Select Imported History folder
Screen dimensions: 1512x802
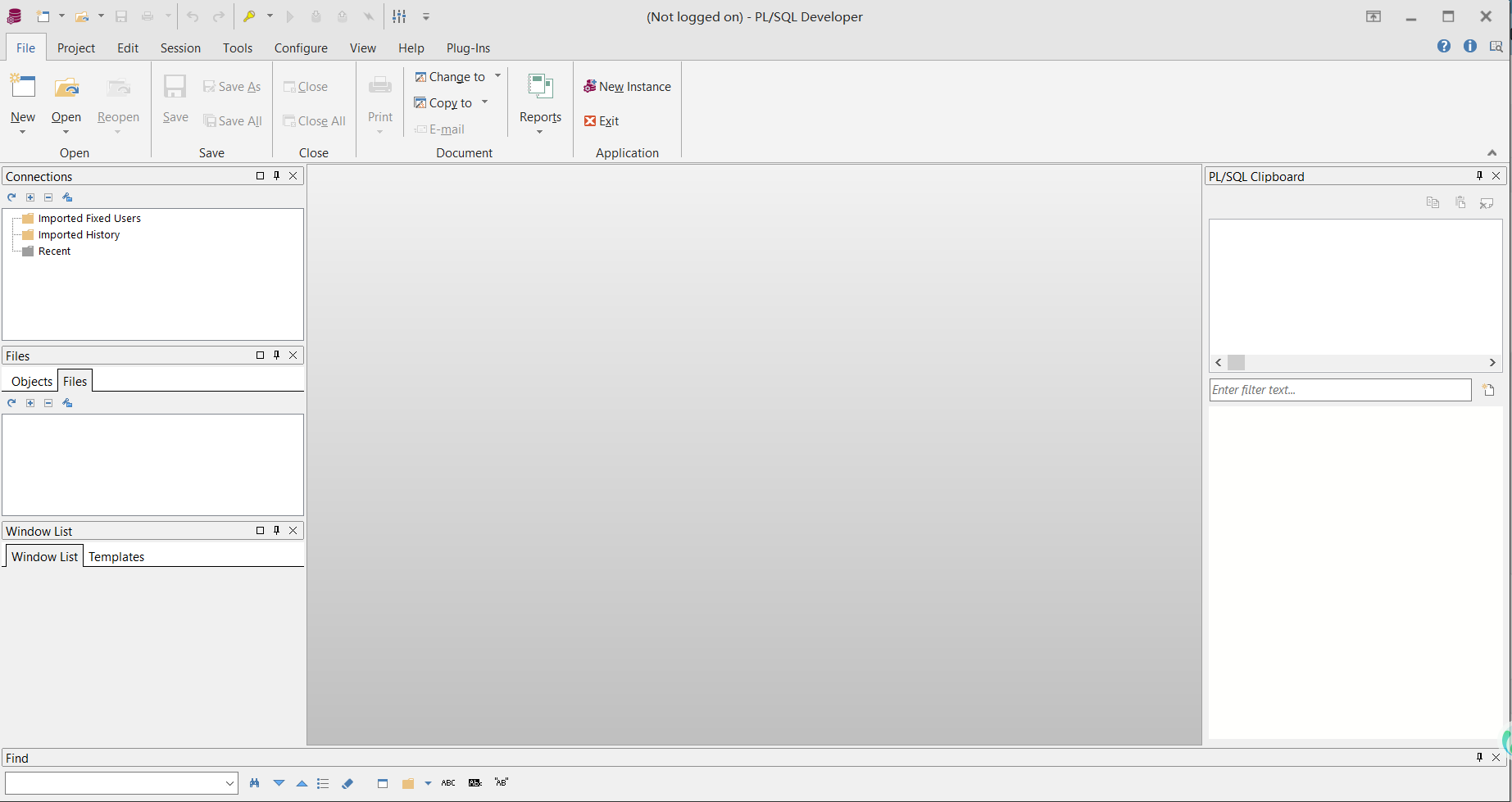pyautogui.click(x=79, y=235)
